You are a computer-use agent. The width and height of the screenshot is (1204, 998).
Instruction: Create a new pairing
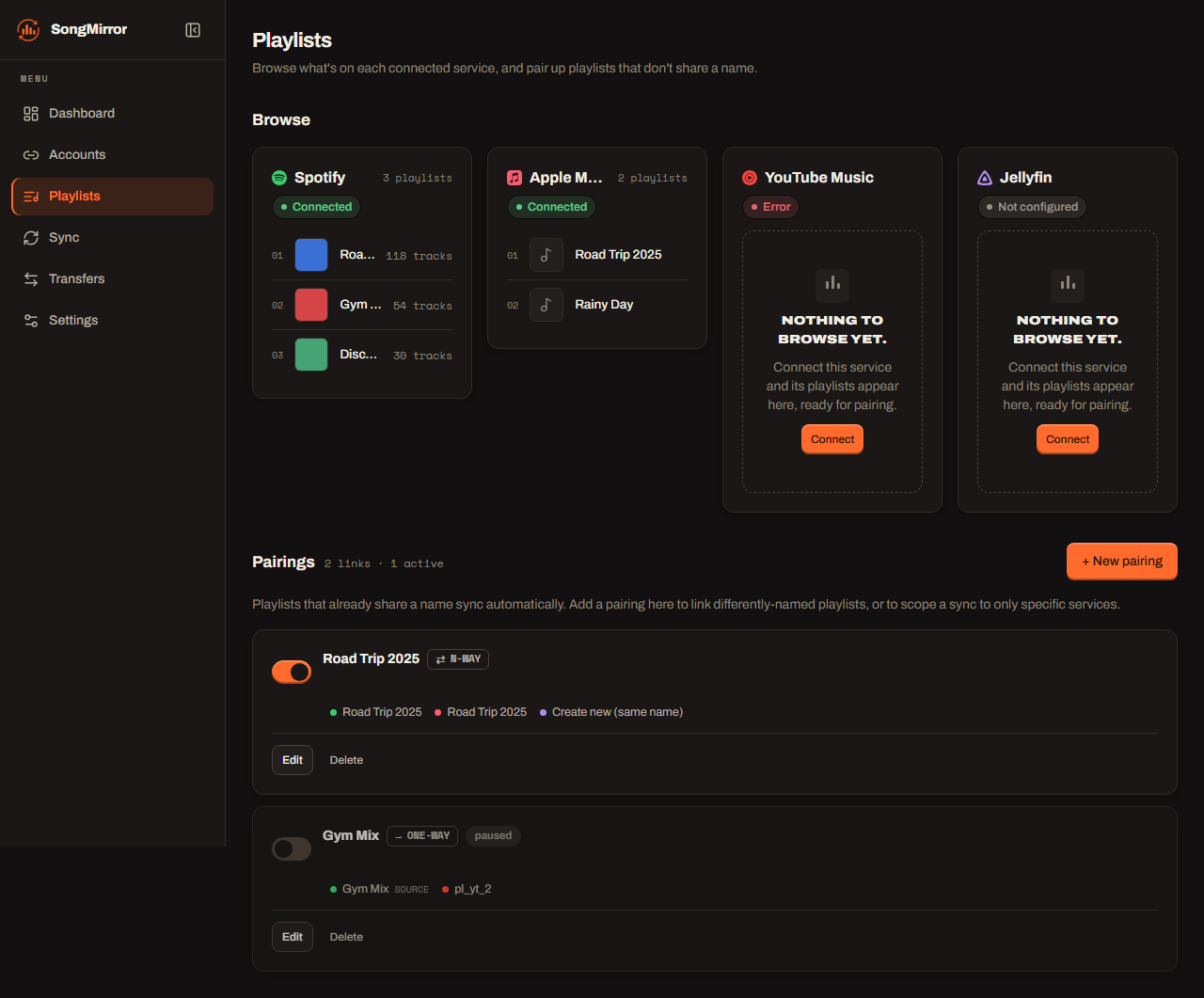click(1122, 561)
